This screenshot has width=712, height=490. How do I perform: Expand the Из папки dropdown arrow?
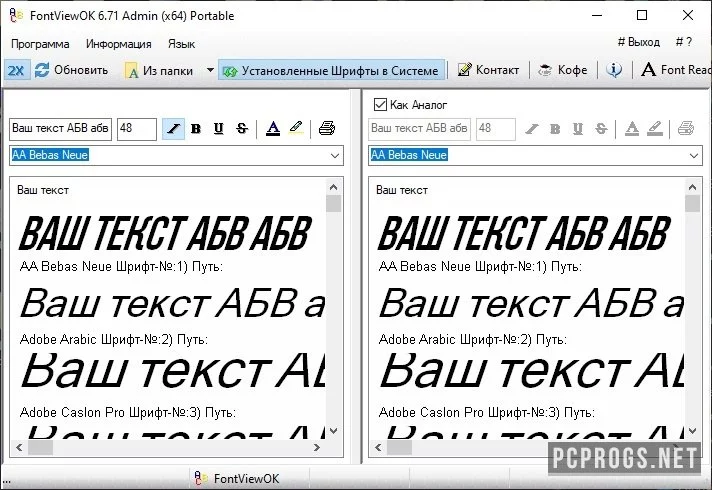210,70
